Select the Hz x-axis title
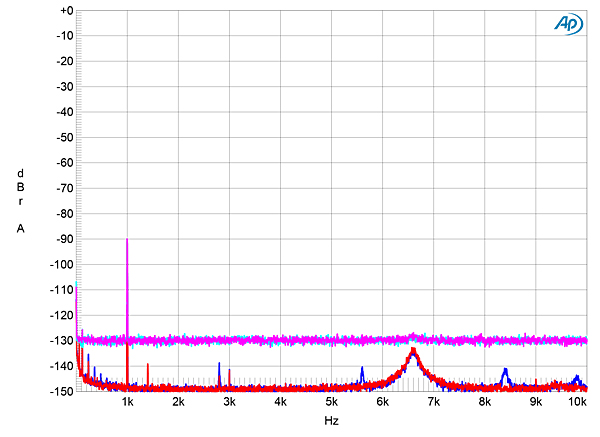The image size is (600, 437). pyautogui.click(x=331, y=422)
